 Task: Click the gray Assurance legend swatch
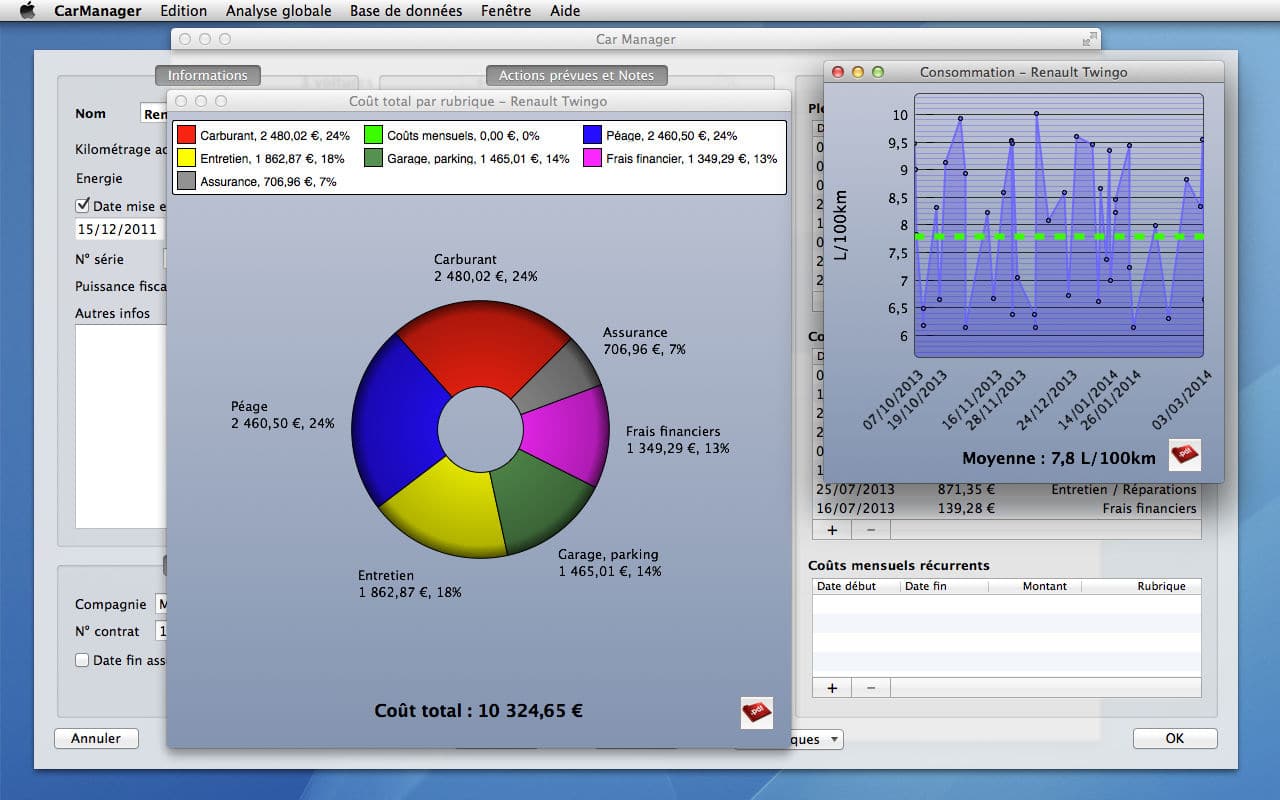[186, 181]
